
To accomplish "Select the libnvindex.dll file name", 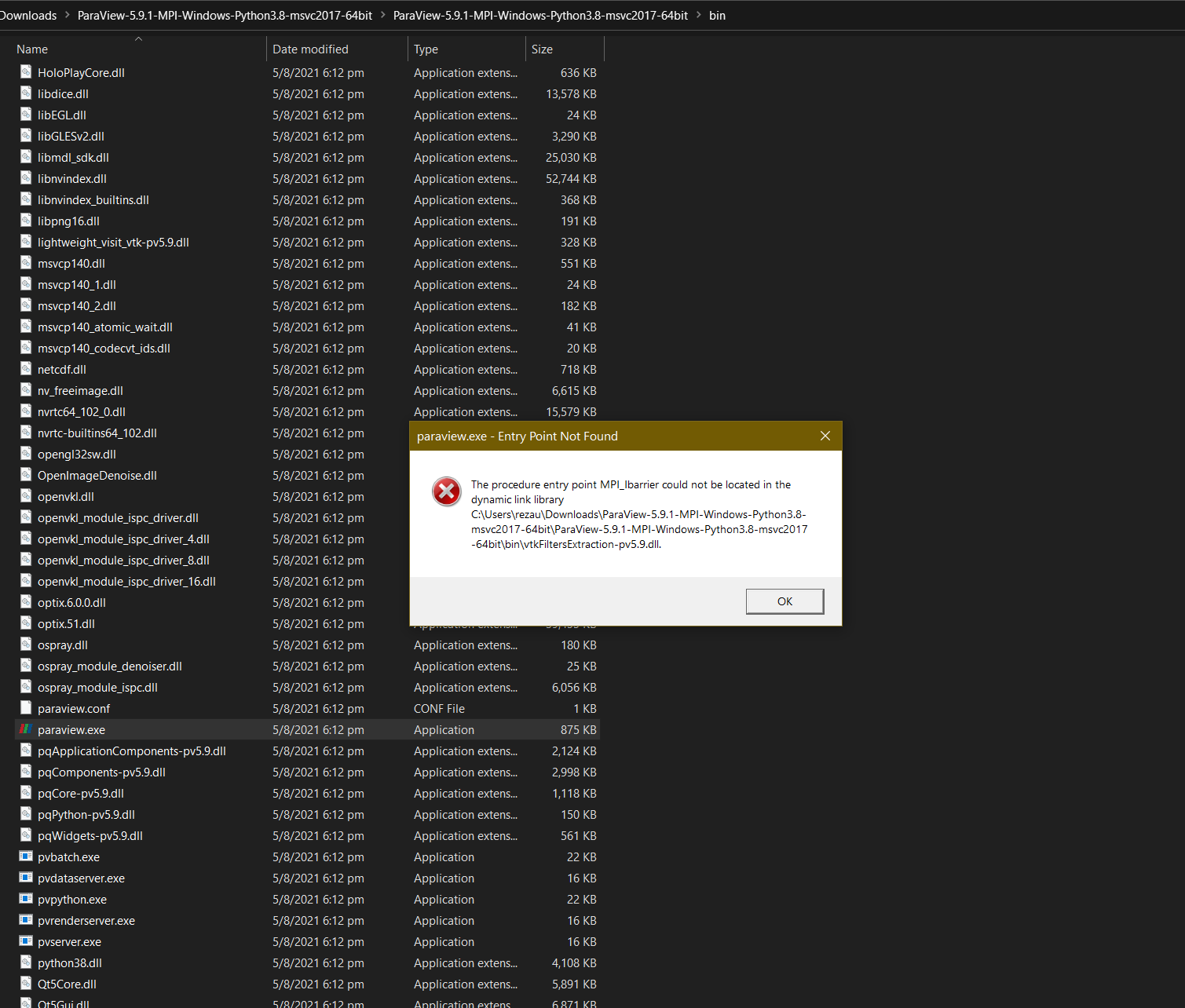I will (x=72, y=178).
